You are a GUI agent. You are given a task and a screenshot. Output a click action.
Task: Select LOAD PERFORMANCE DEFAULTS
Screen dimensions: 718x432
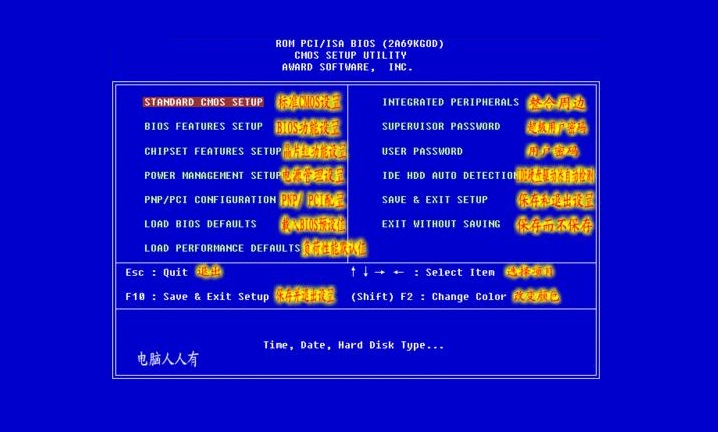point(222,248)
